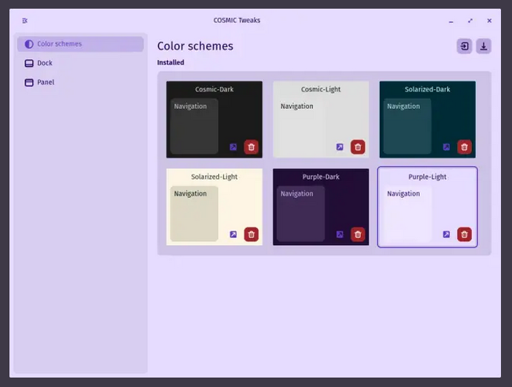Delete the Solarized-Light color scheme
The width and height of the screenshot is (512, 387).
click(x=251, y=234)
